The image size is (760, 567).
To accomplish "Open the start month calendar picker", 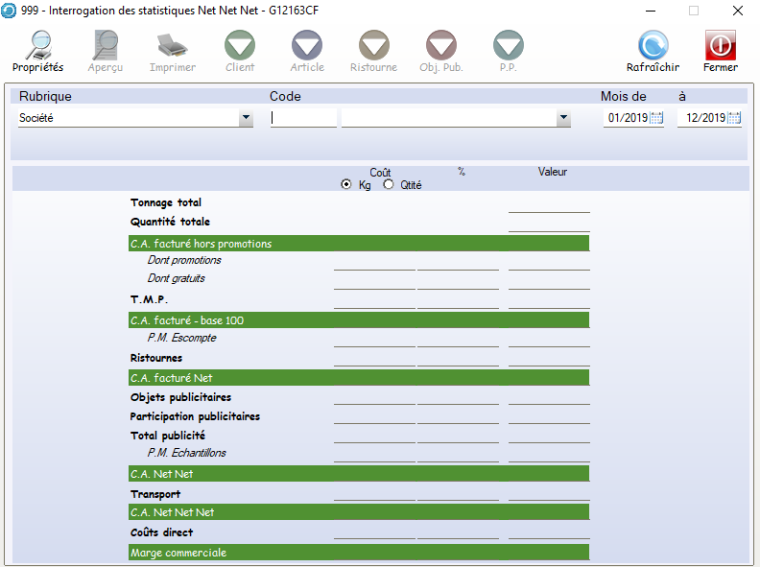I will [x=657, y=118].
